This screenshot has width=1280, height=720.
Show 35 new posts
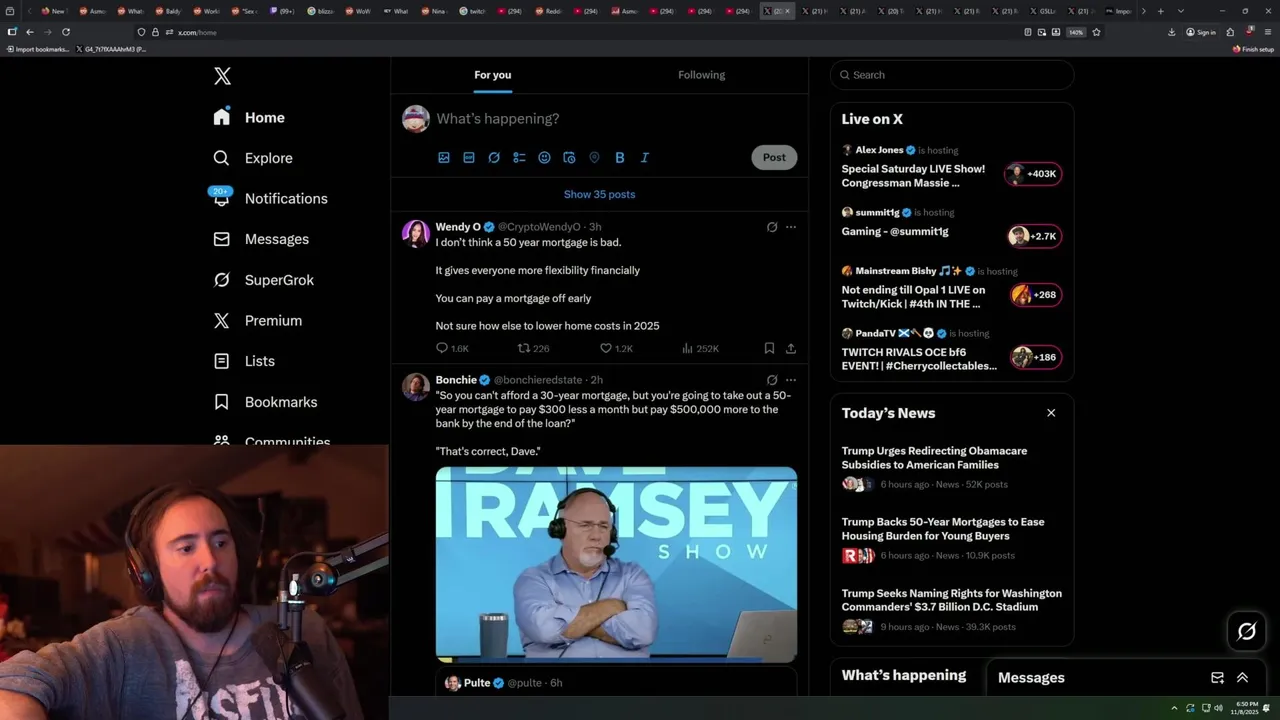(599, 194)
